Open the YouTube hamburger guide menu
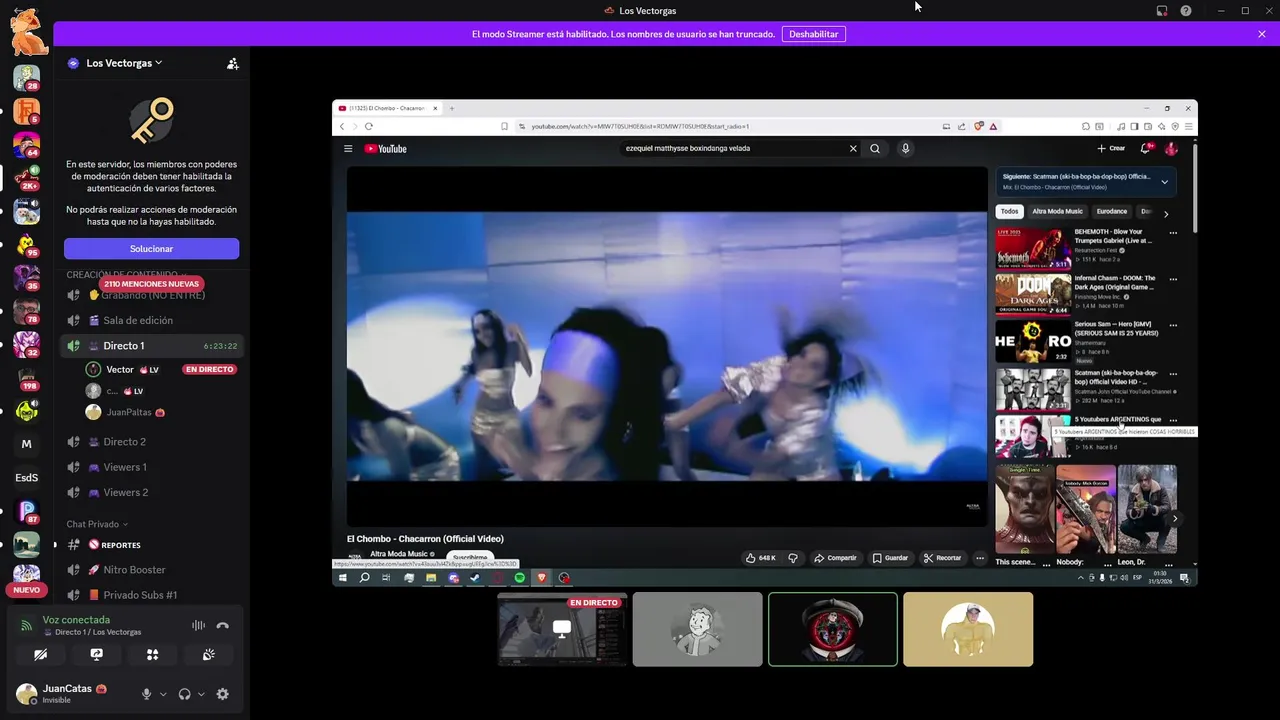Image resolution: width=1280 pixels, height=720 pixels. coord(348,149)
